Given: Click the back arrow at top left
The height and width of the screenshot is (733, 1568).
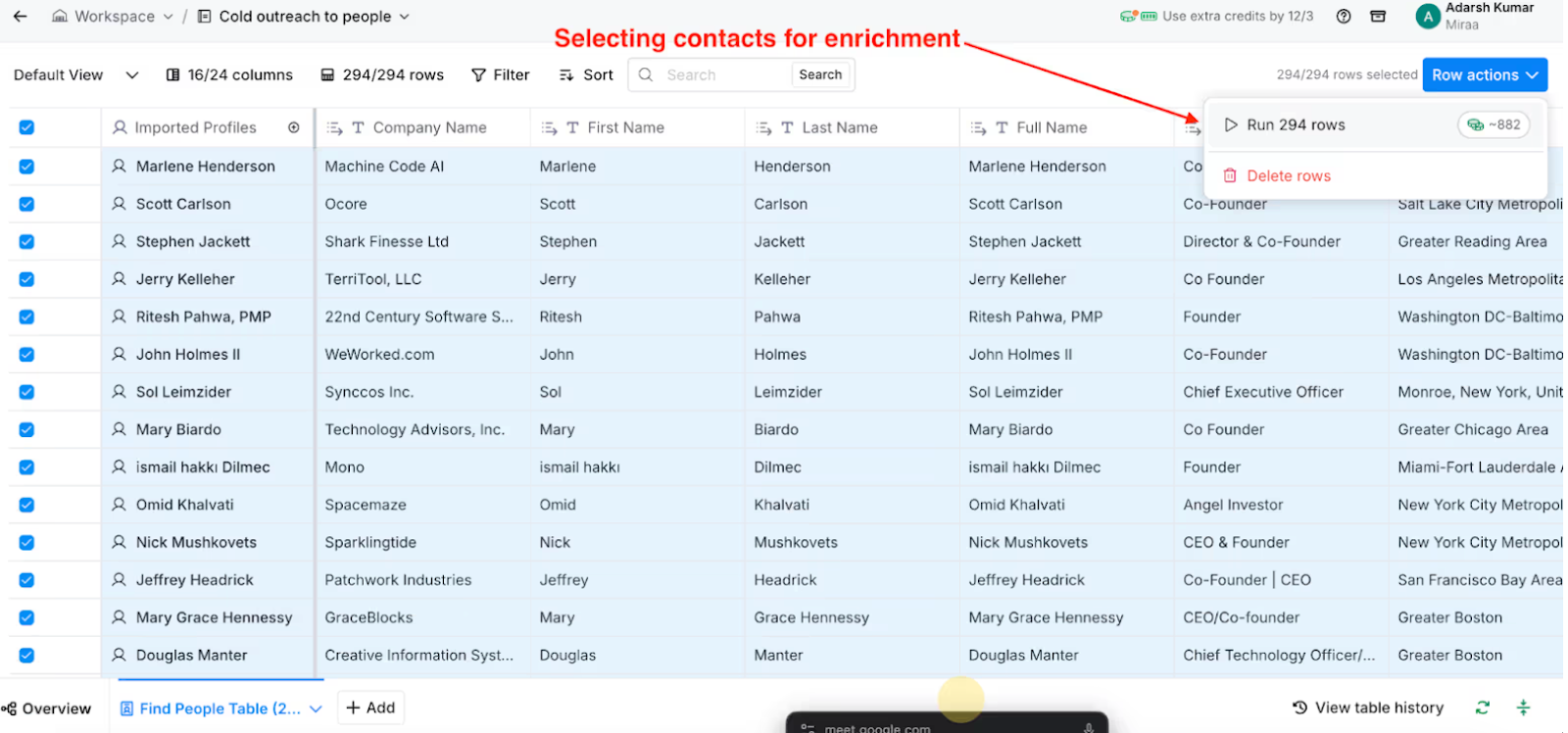Looking at the screenshot, I should pyautogui.click(x=21, y=16).
